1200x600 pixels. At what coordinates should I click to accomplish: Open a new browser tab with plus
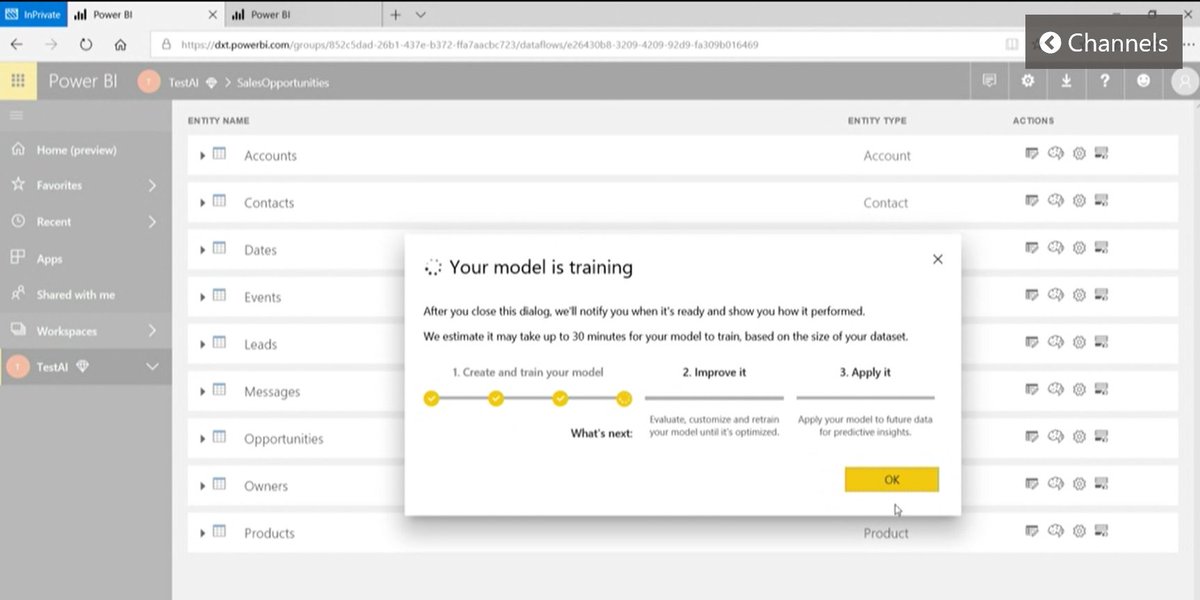[395, 15]
